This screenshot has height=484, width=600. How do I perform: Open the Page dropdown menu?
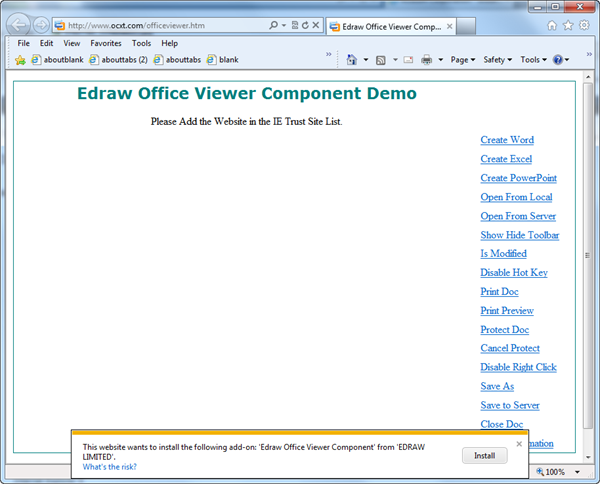coord(463,60)
